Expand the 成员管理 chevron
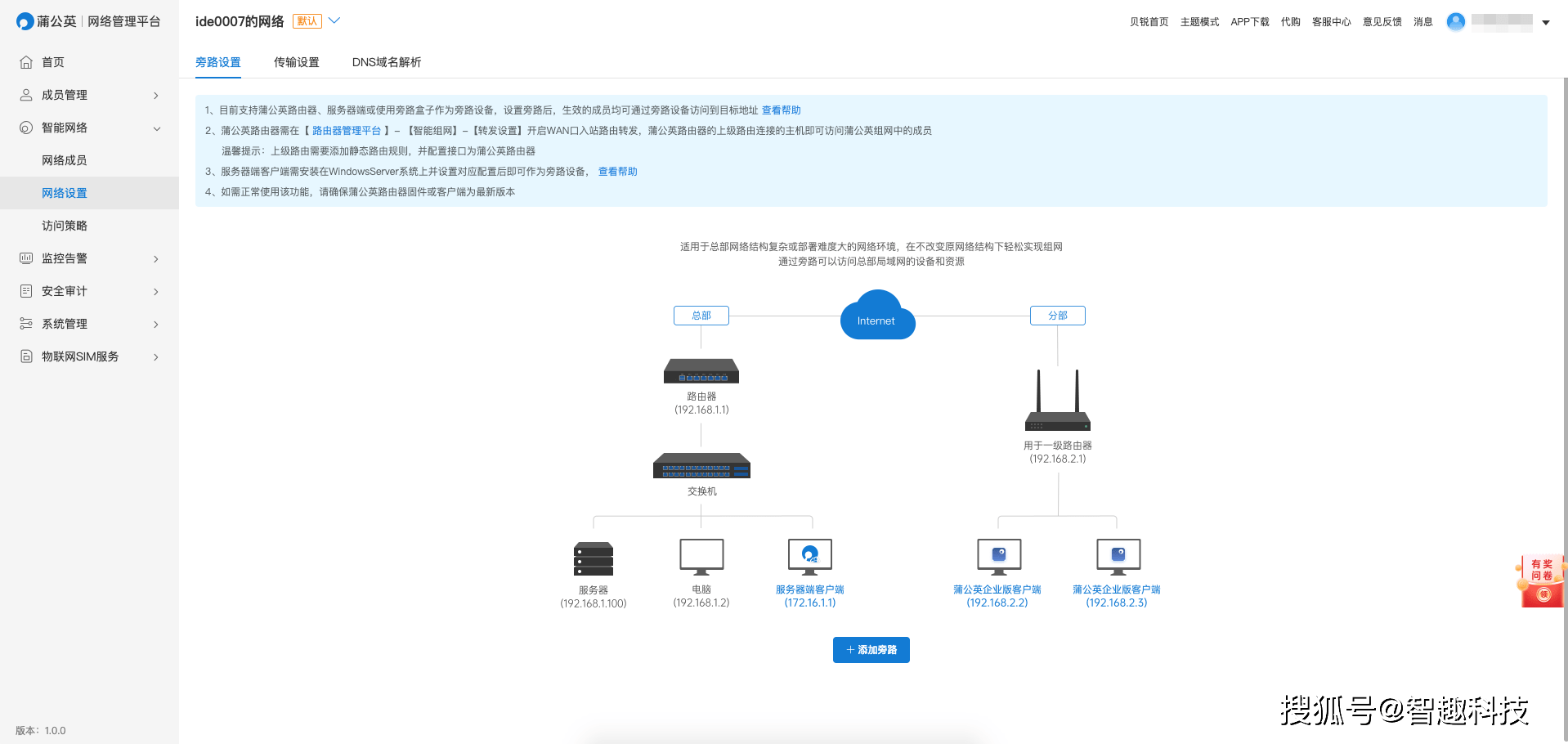1568x744 pixels. point(156,96)
